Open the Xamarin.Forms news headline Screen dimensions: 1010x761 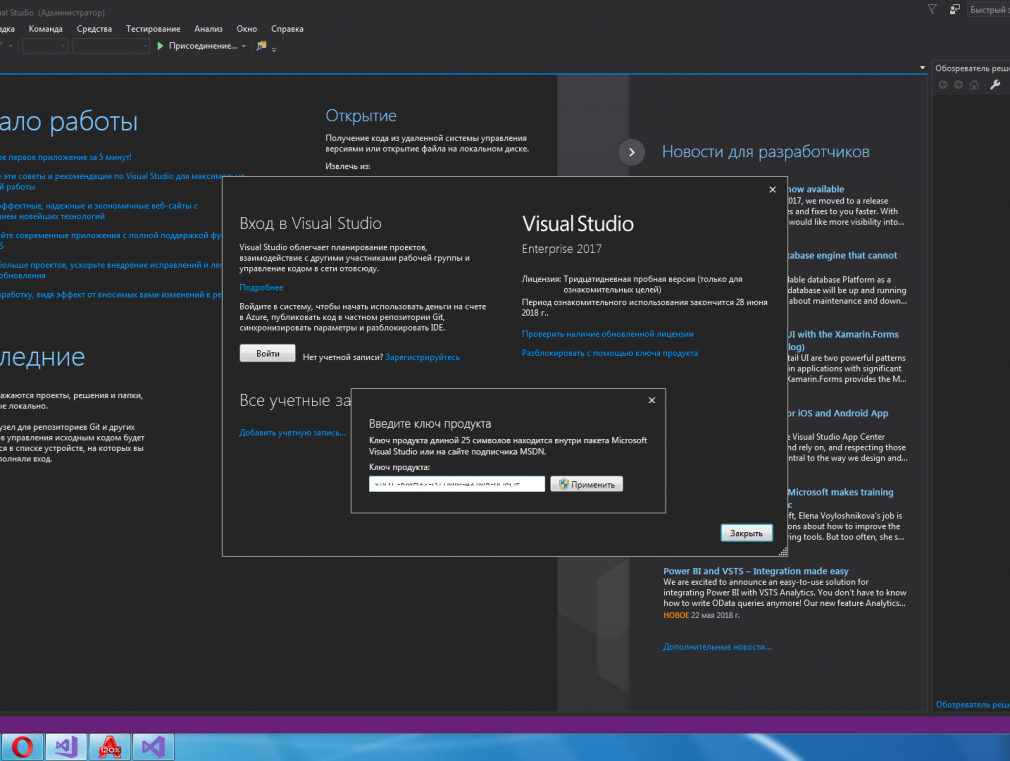[843, 334]
